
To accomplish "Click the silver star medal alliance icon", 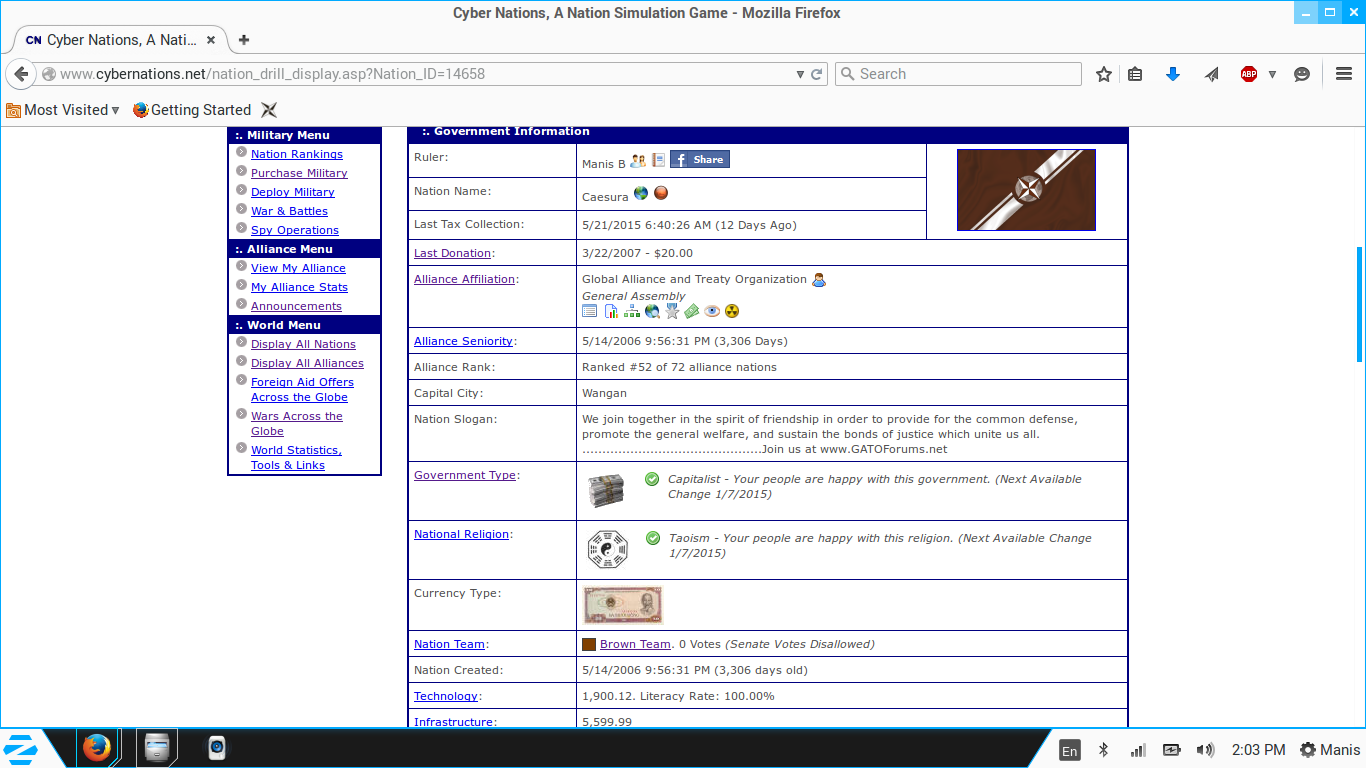I will tap(672, 311).
